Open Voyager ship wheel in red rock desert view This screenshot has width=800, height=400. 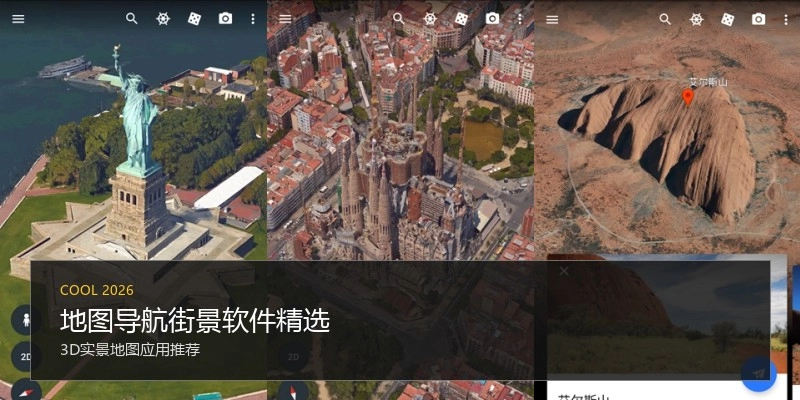pyautogui.click(x=696, y=19)
